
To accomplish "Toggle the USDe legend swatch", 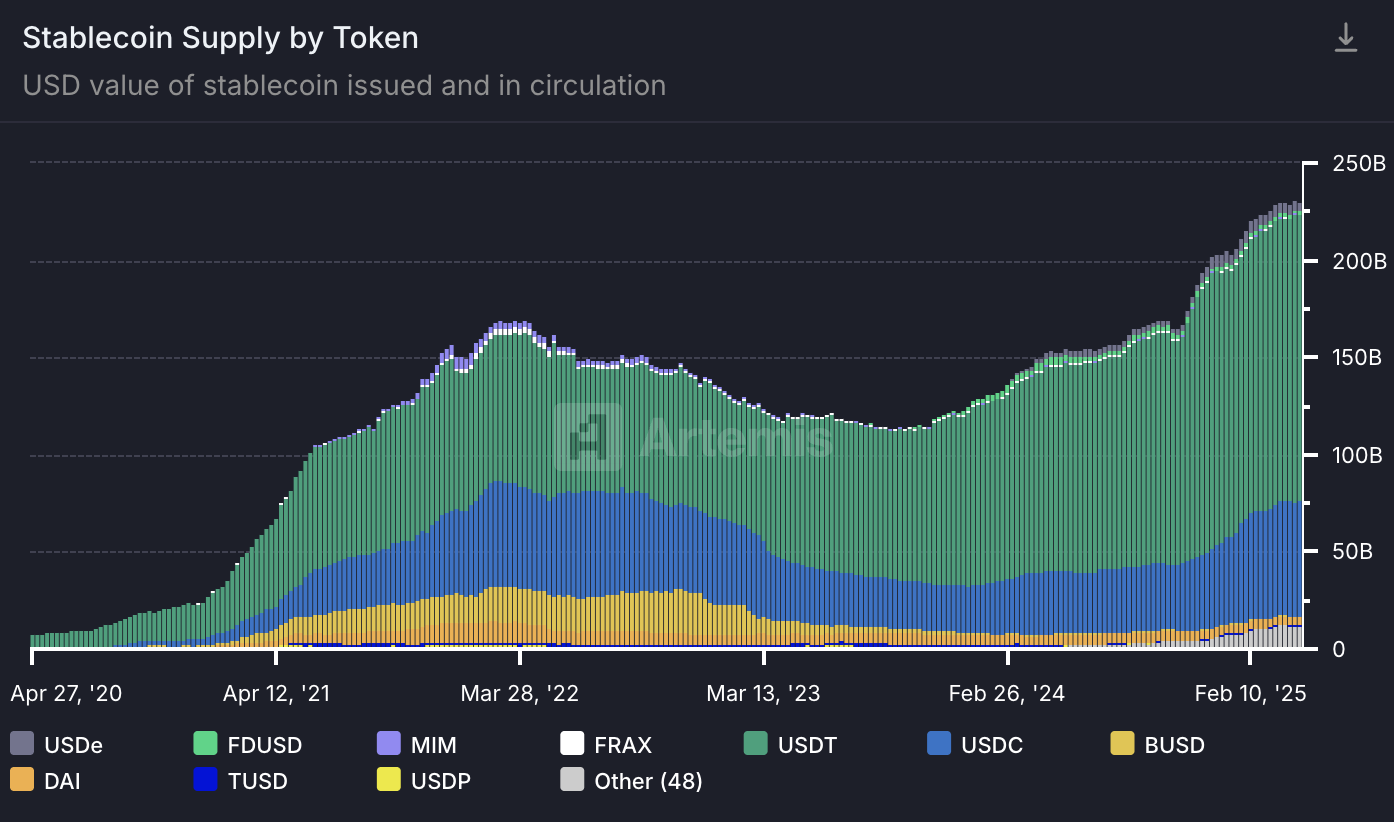I will (x=22, y=744).
